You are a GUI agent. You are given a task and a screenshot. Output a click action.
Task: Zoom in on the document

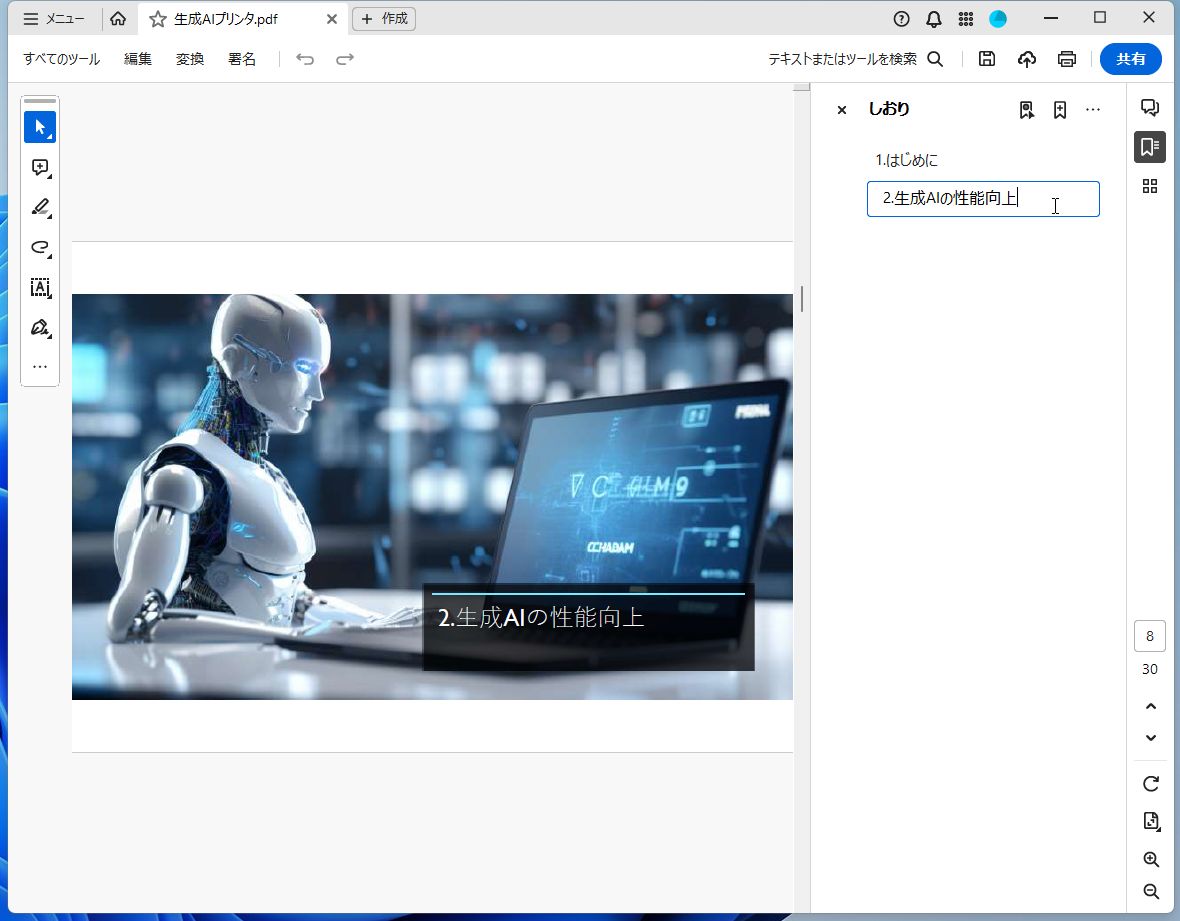[x=1150, y=859]
